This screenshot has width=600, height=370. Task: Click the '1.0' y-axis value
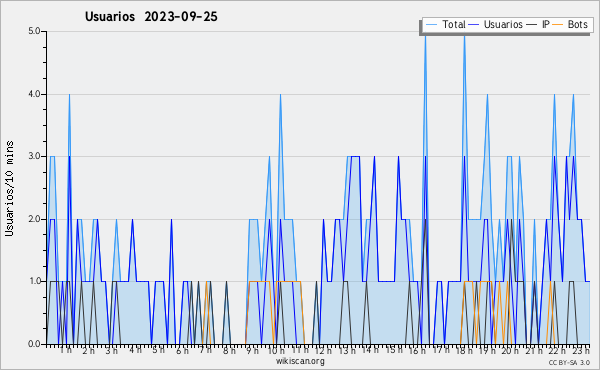pos(34,282)
